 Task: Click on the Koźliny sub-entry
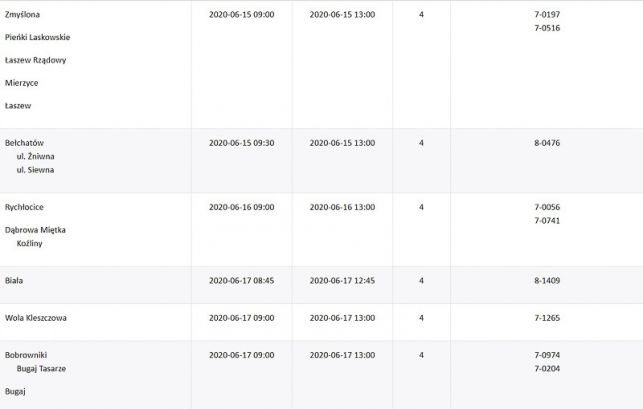pos(31,243)
